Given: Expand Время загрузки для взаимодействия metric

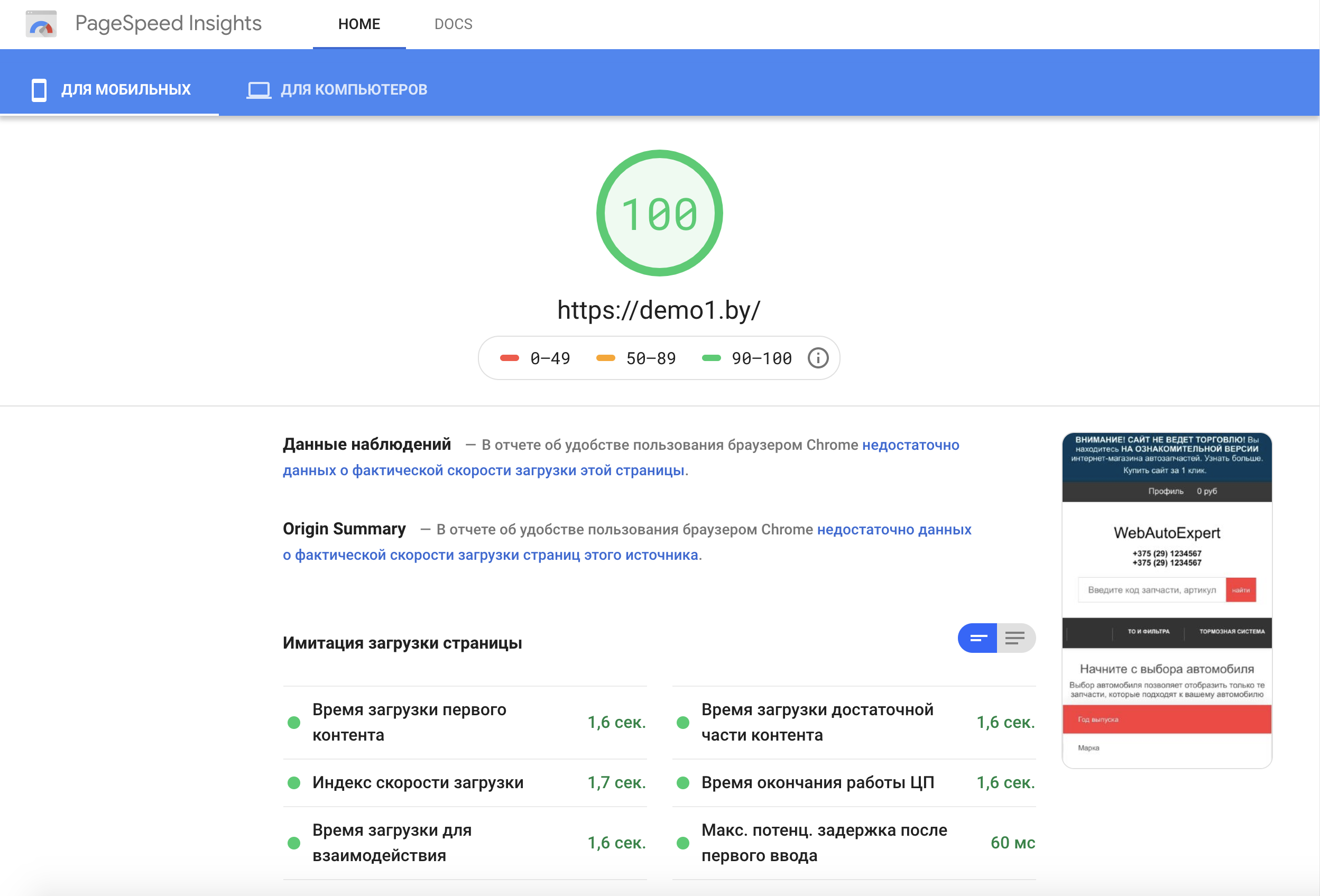Looking at the screenshot, I should [391, 843].
